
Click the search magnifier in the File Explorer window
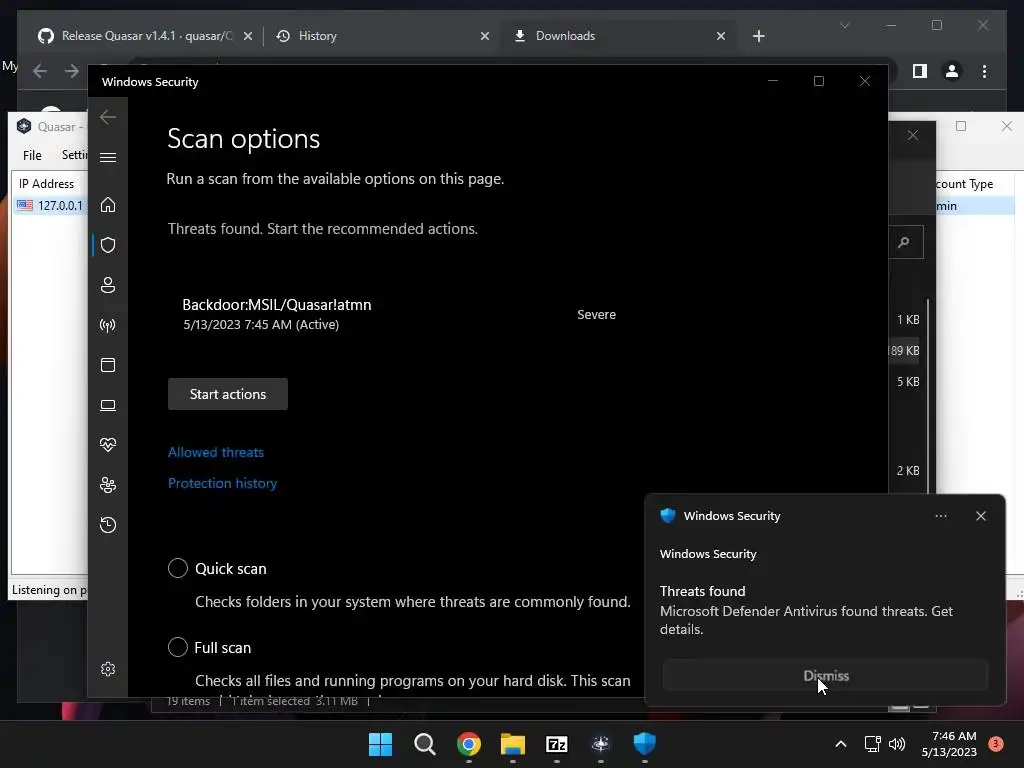click(x=905, y=242)
